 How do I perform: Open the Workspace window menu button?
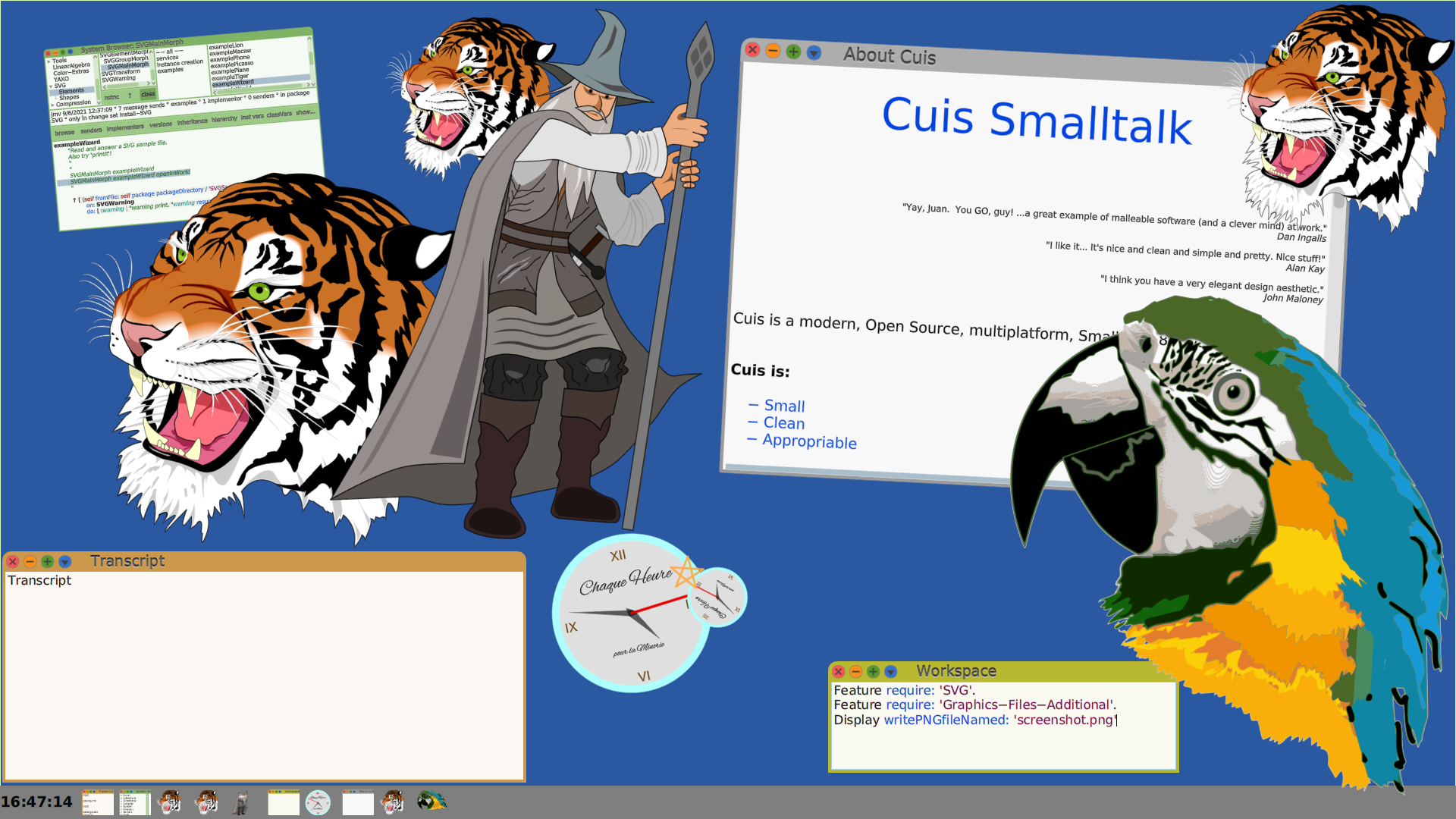click(x=891, y=672)
